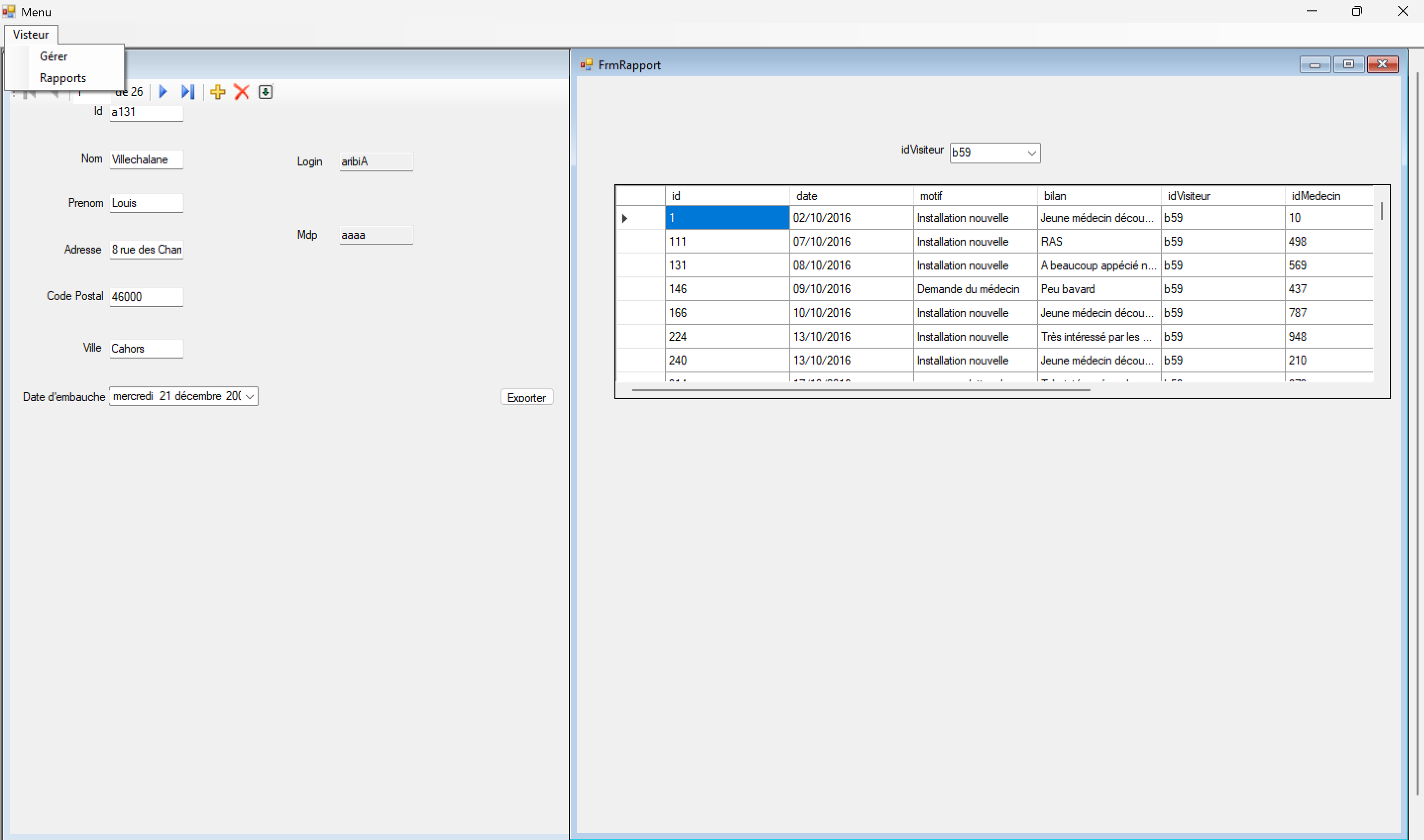Image resolution: width=1424 pixels, height=840 pixels.
Task: Click the Login field showing aribiA
Action: pyautogui.click(x=376, y=161)
